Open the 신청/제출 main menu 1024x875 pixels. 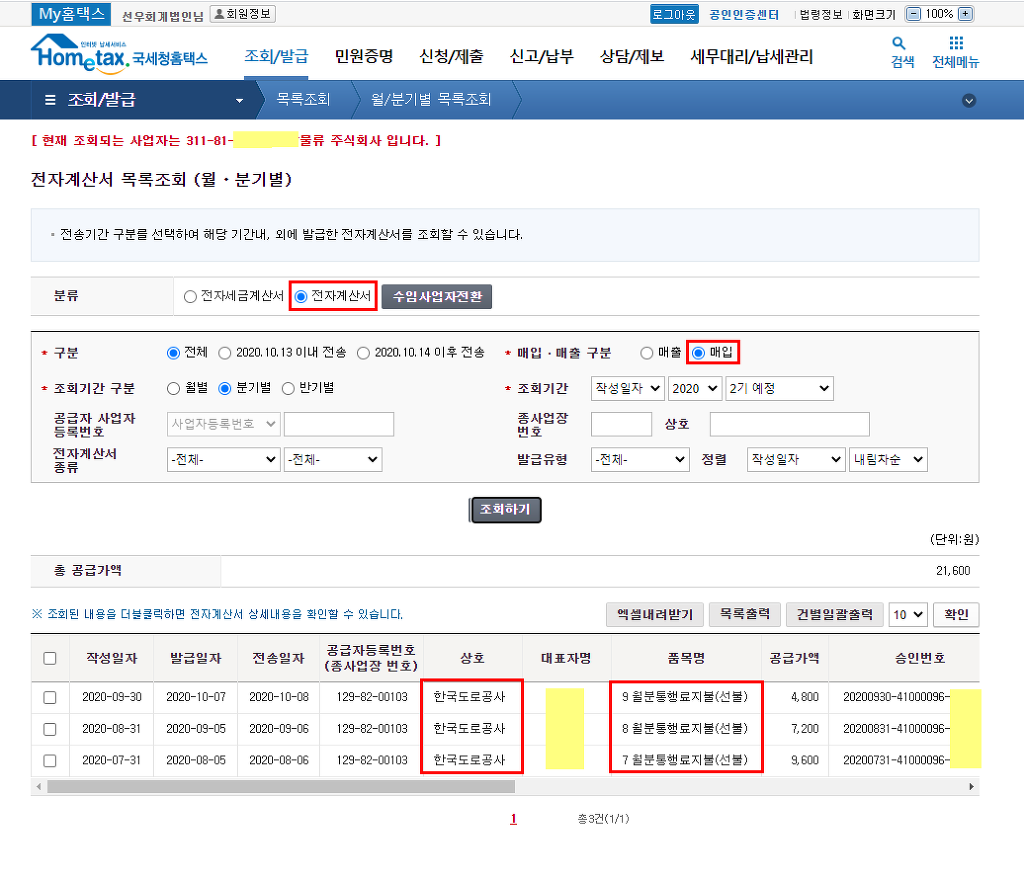[451, 56]
